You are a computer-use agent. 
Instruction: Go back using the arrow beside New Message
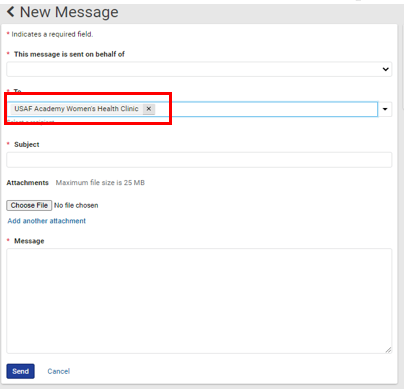[x=11, y=12]
